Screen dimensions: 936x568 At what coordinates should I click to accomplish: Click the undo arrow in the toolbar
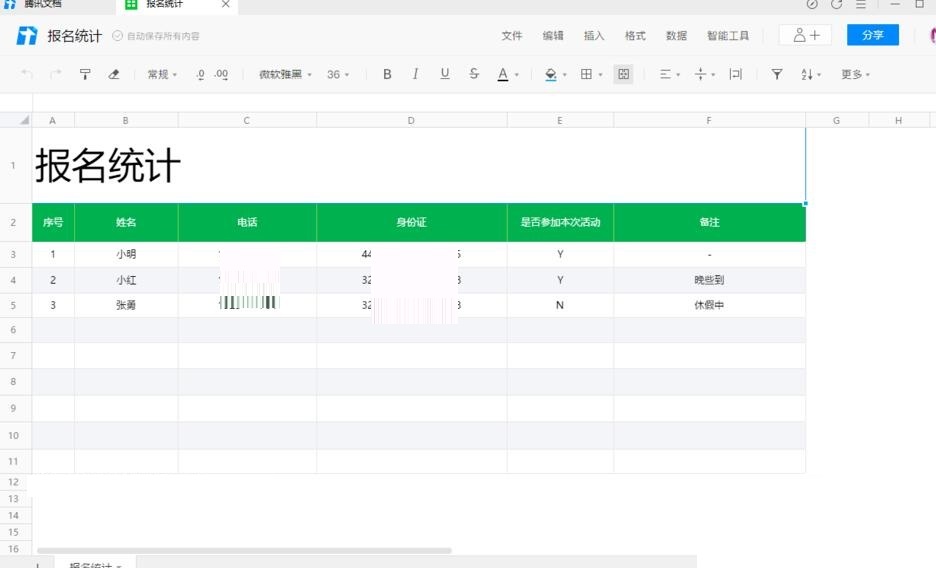coord(27,74)
